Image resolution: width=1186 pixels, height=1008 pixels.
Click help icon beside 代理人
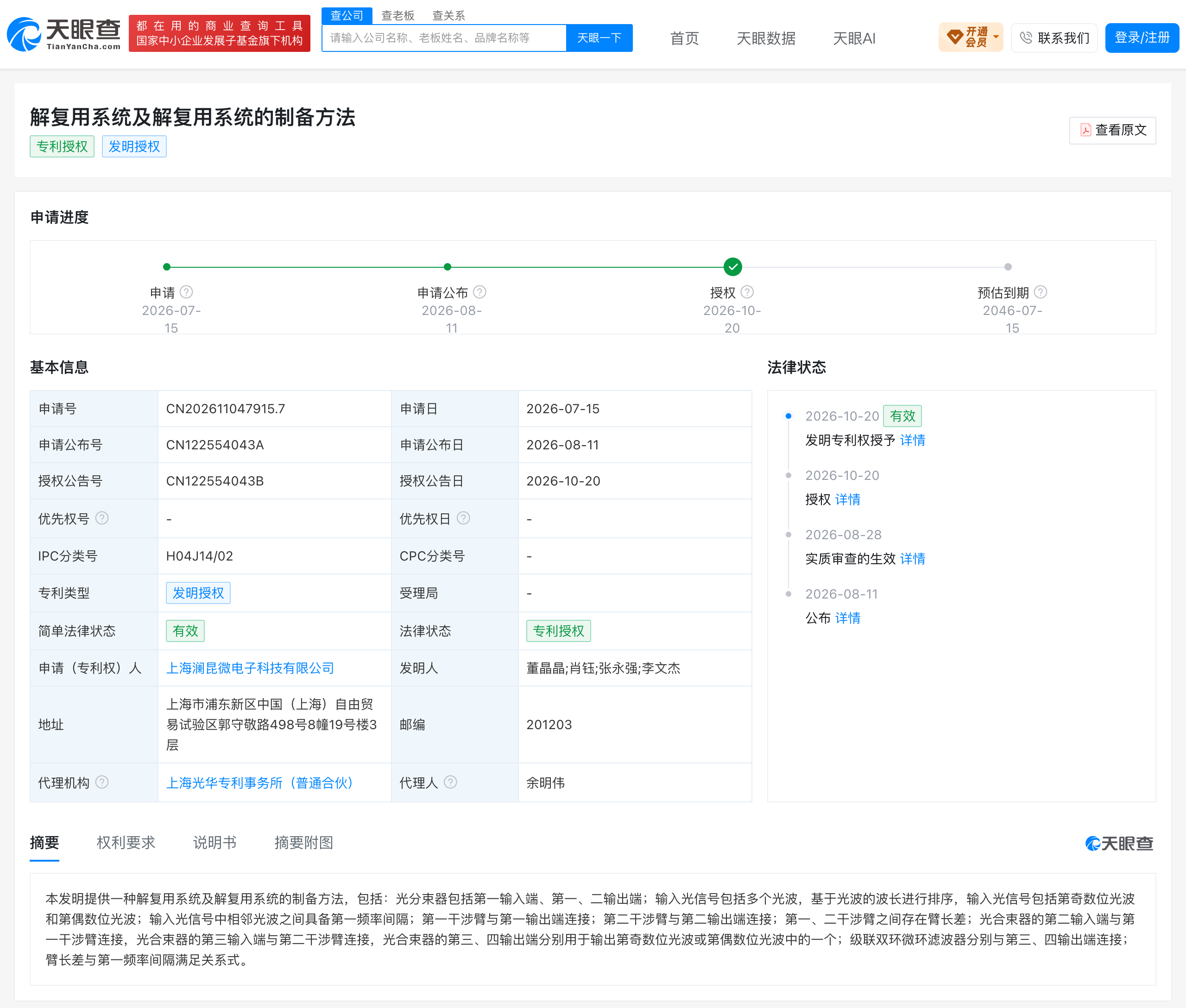pos(450,782)
